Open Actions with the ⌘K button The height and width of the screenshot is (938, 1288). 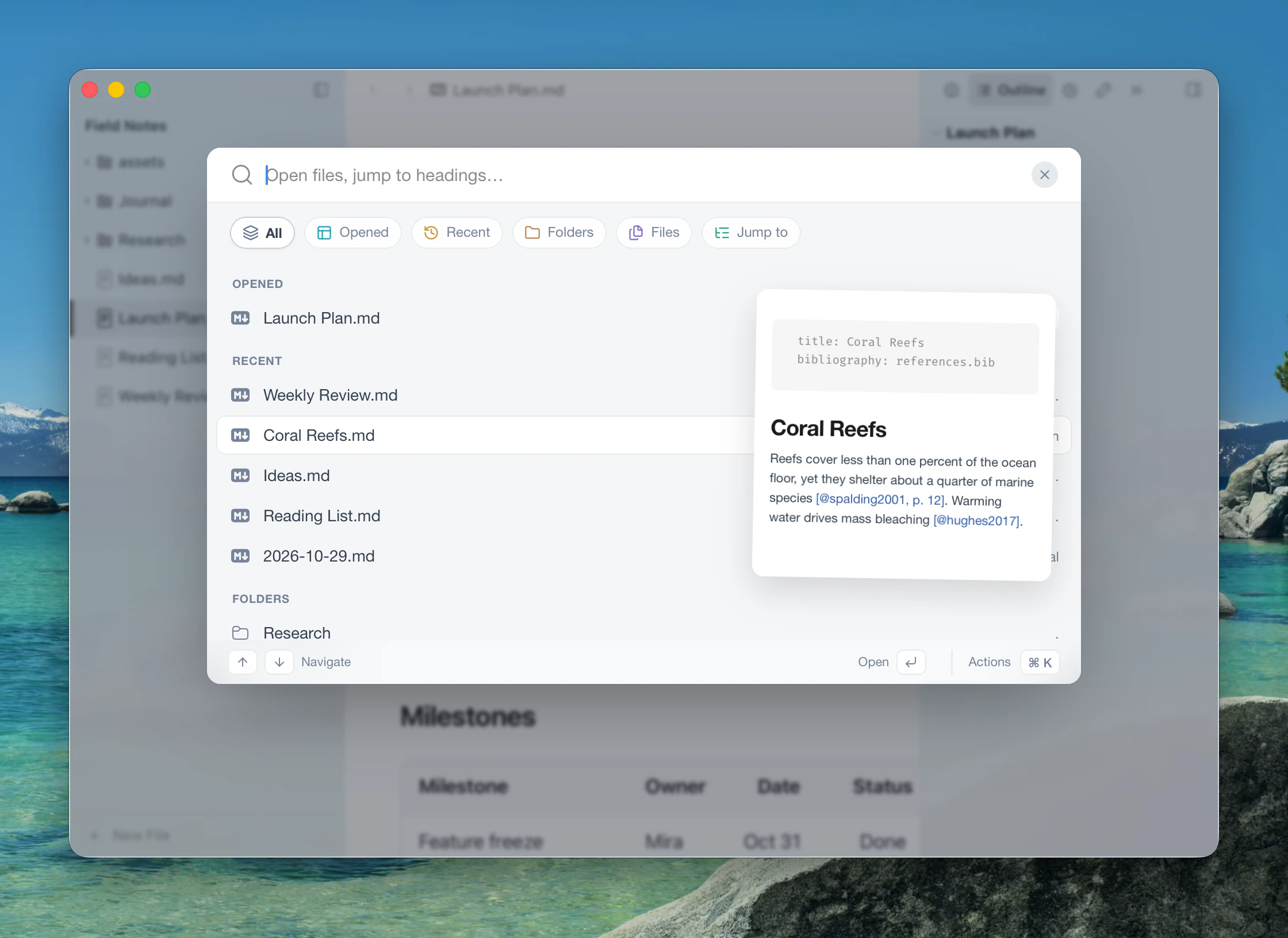pyautogui.click(x=1040, y=662)
